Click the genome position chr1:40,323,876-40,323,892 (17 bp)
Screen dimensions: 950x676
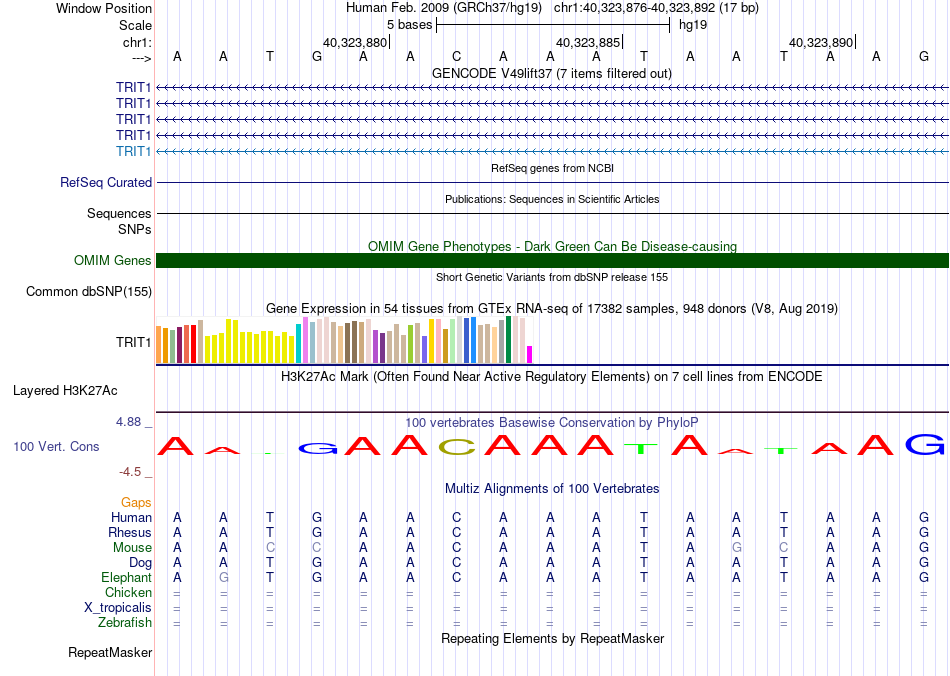tap(656, 8)
